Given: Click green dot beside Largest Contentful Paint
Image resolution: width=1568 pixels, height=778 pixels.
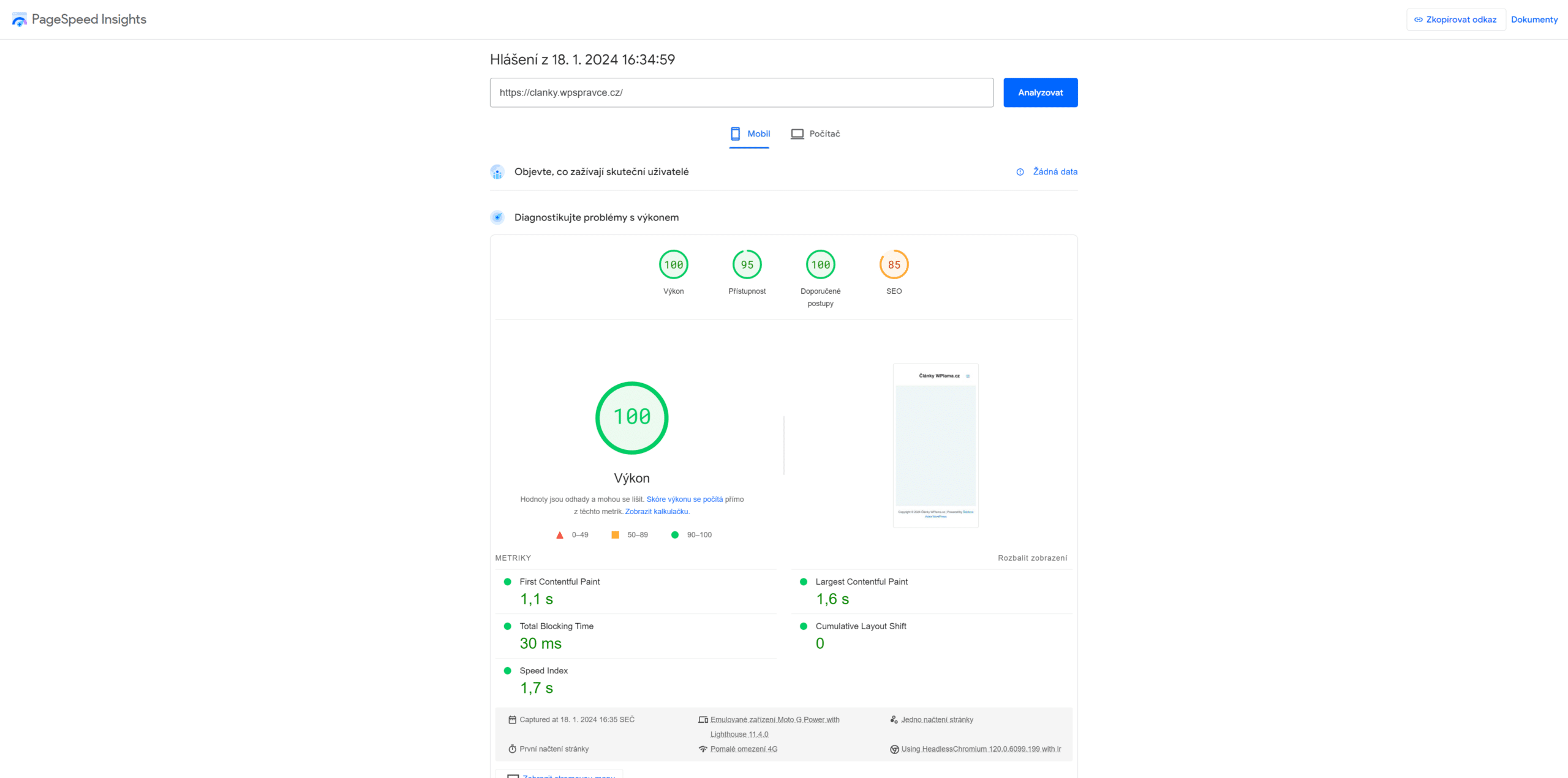Looking at the screenshot, I should pos(804,582).
